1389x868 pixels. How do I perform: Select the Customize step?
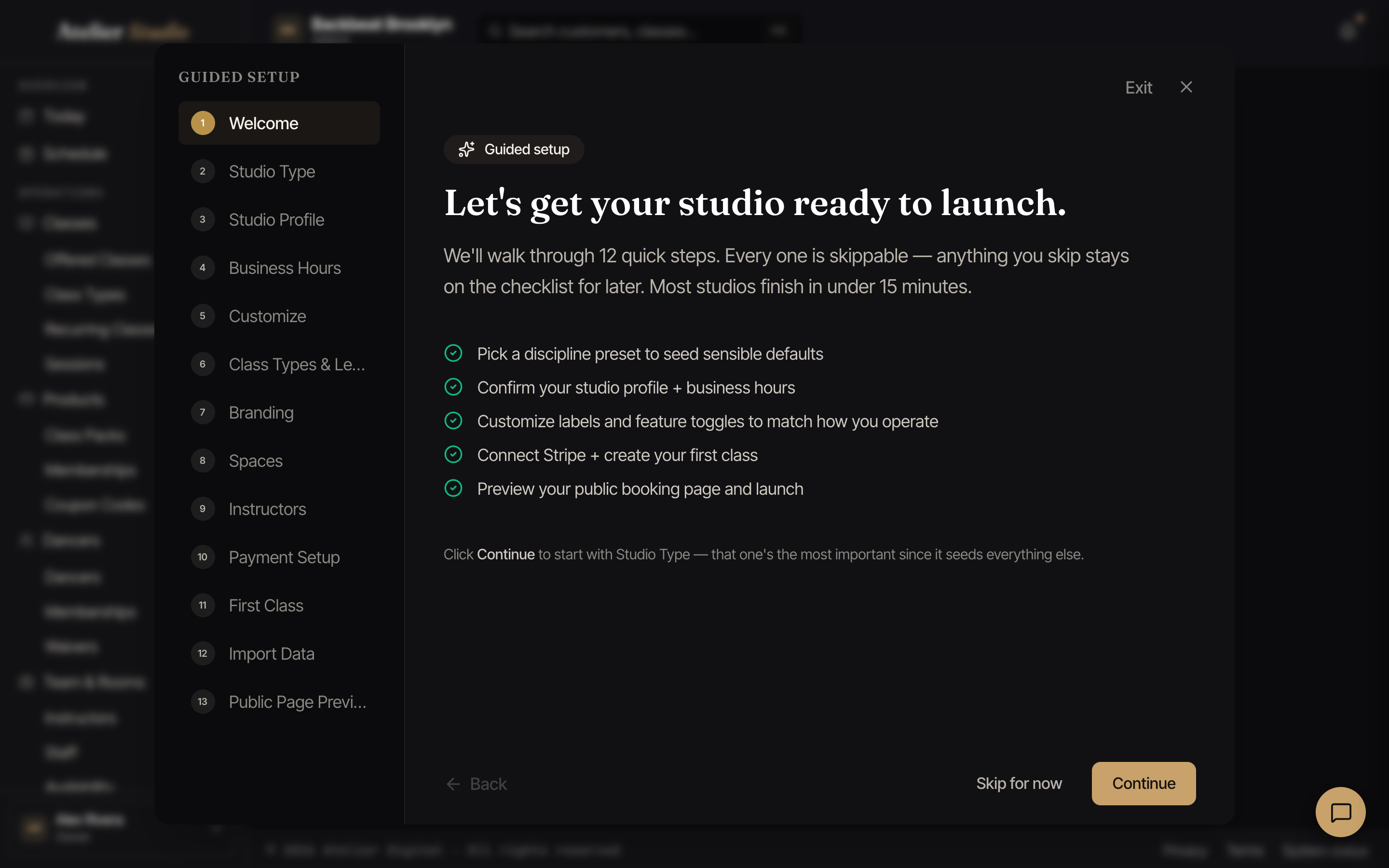click(x=279, y=316)
